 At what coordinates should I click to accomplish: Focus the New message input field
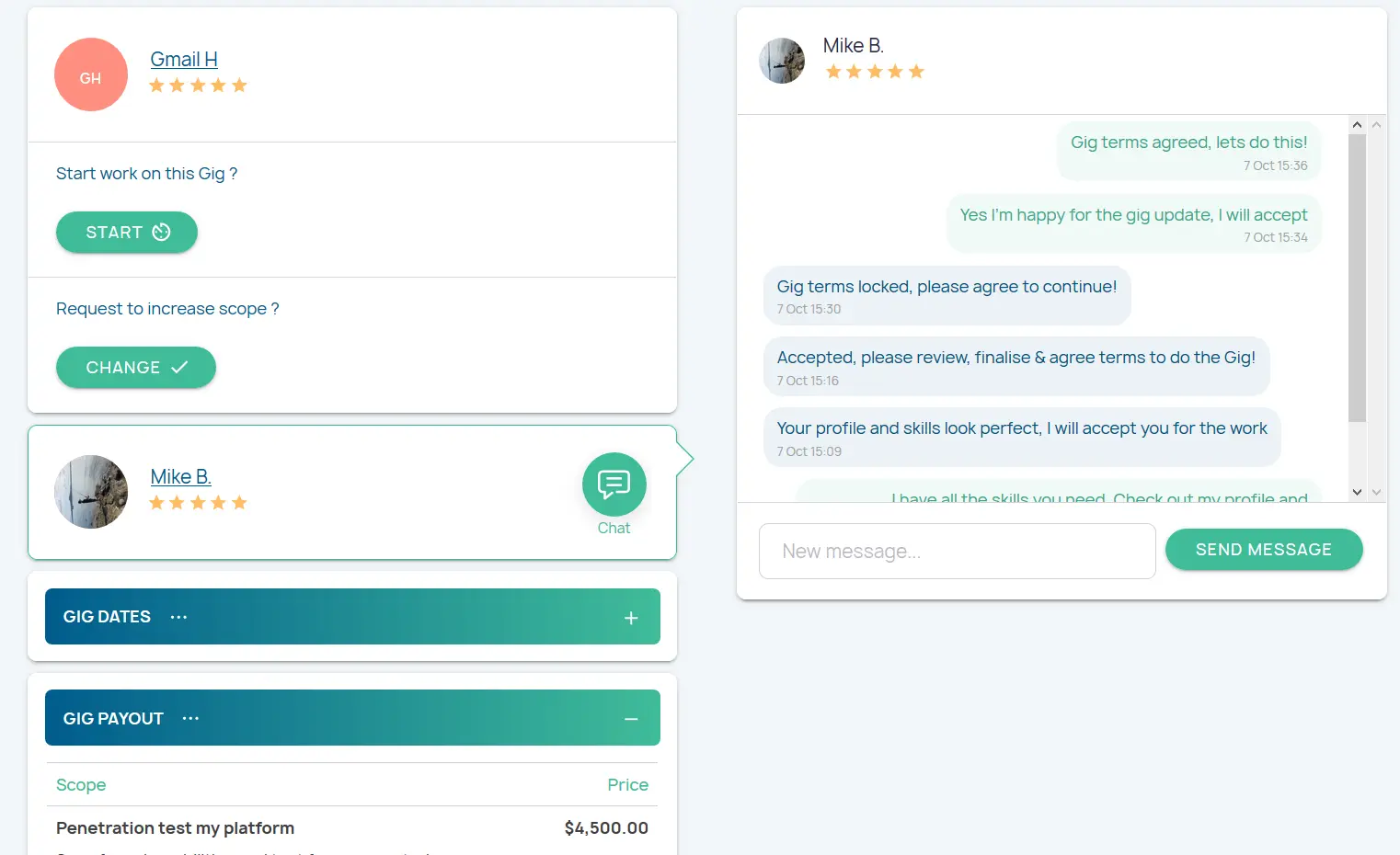click(x=957, y=552)
